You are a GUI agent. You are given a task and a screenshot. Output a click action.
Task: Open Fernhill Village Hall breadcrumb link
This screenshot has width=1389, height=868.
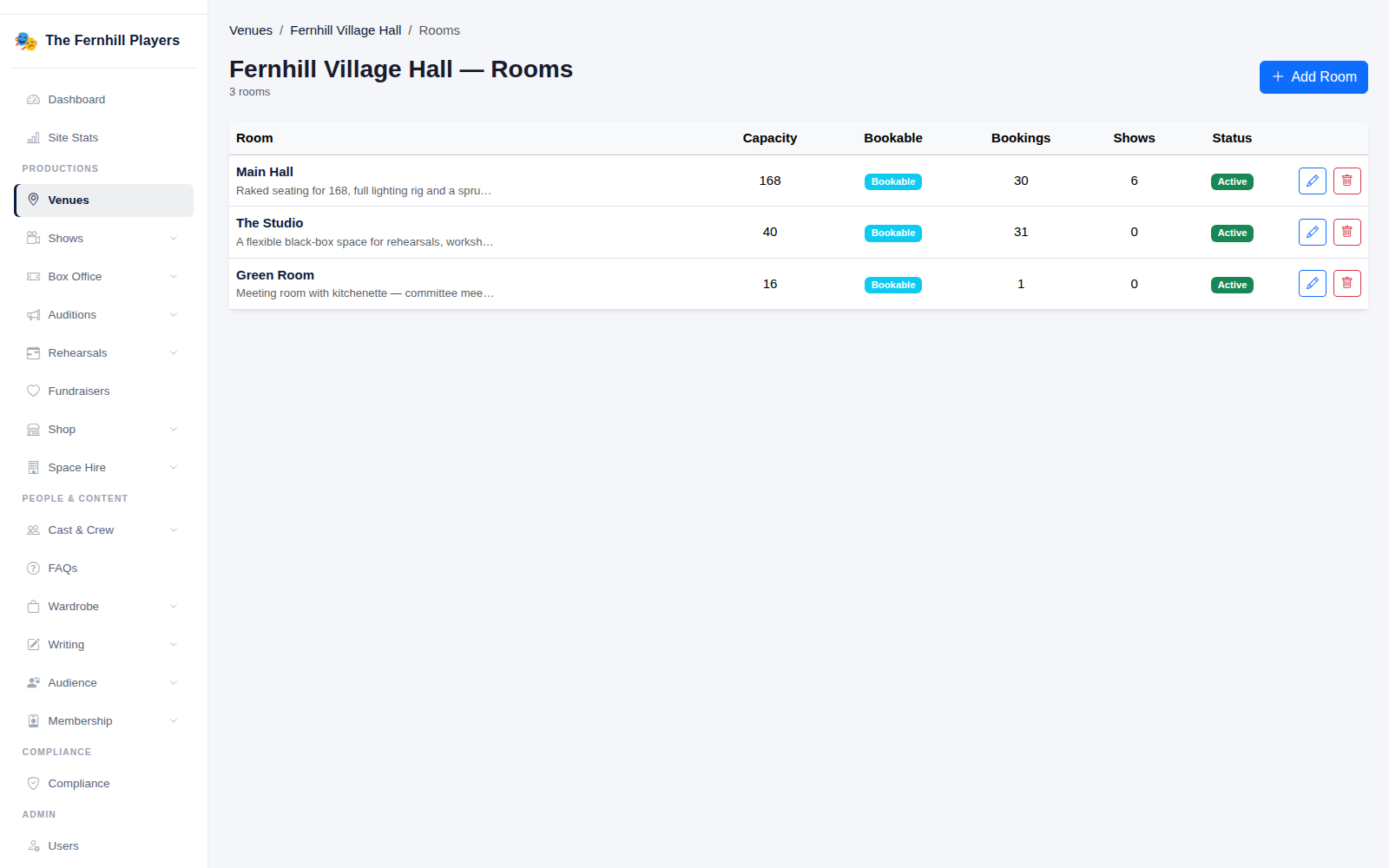[346, 30]
